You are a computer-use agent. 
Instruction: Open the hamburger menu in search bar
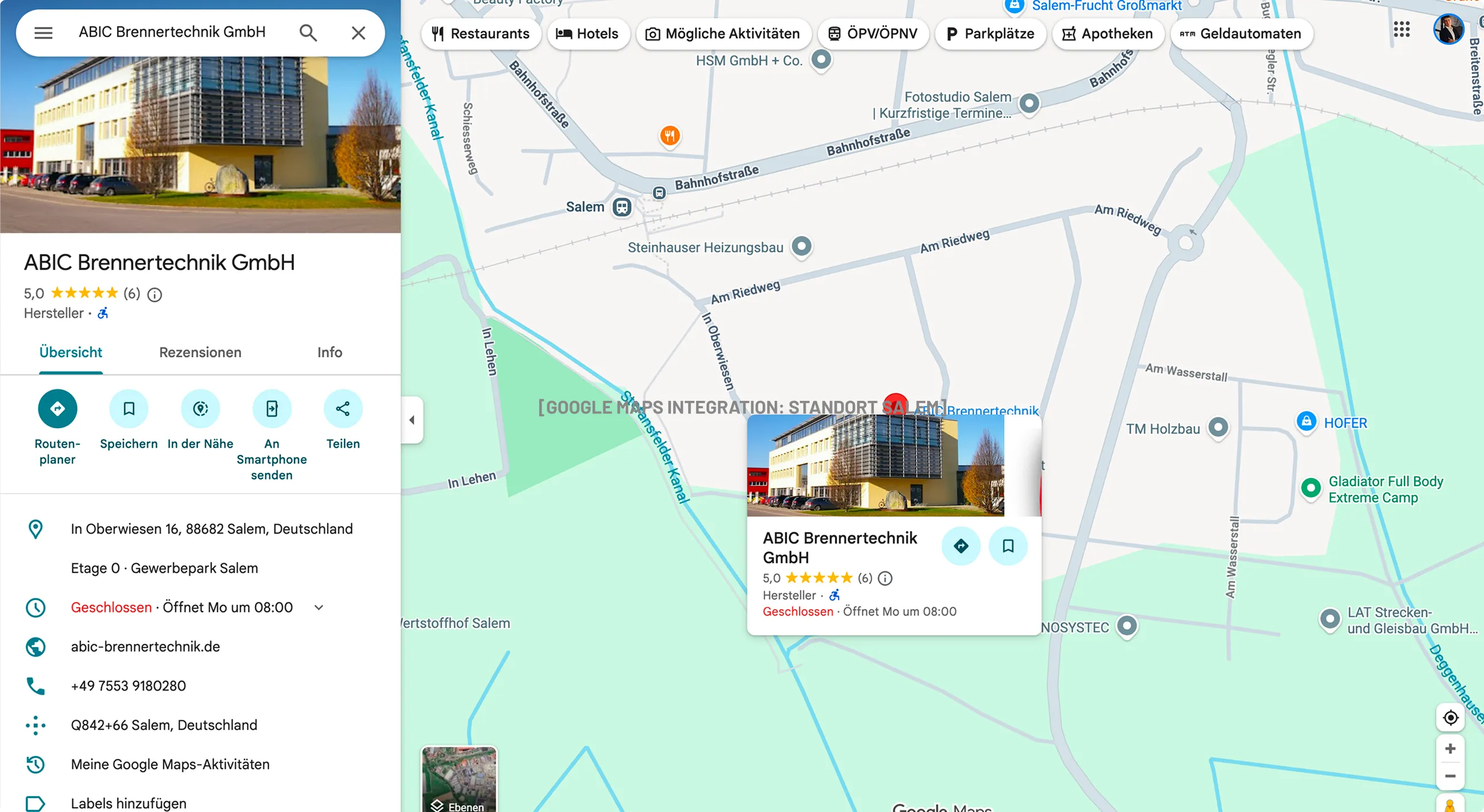coord(43,33)
